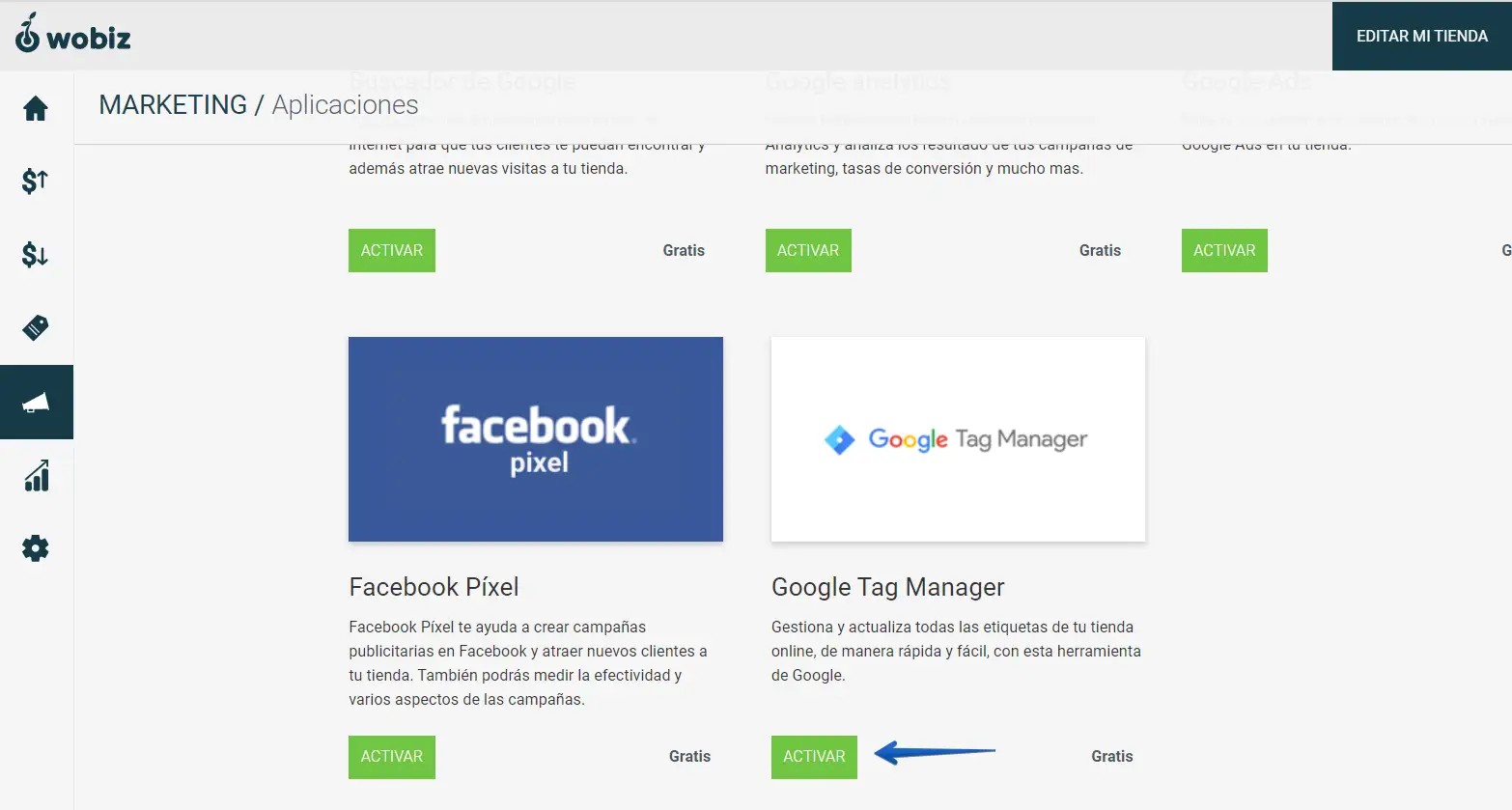Image resolution: width=1512 pixels, height=810 pixels.
Task: Activate the Google Analytics app
Action: [808, 251]
